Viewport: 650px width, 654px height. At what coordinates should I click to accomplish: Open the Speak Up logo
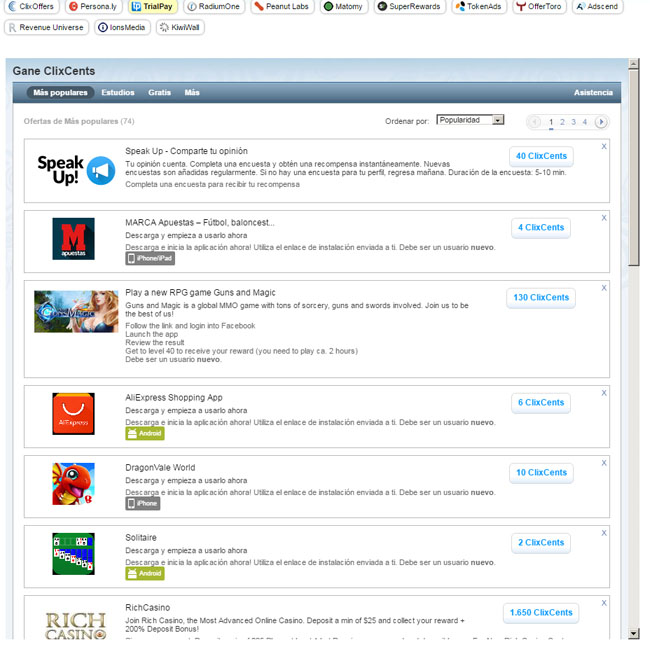coord(76,170)
